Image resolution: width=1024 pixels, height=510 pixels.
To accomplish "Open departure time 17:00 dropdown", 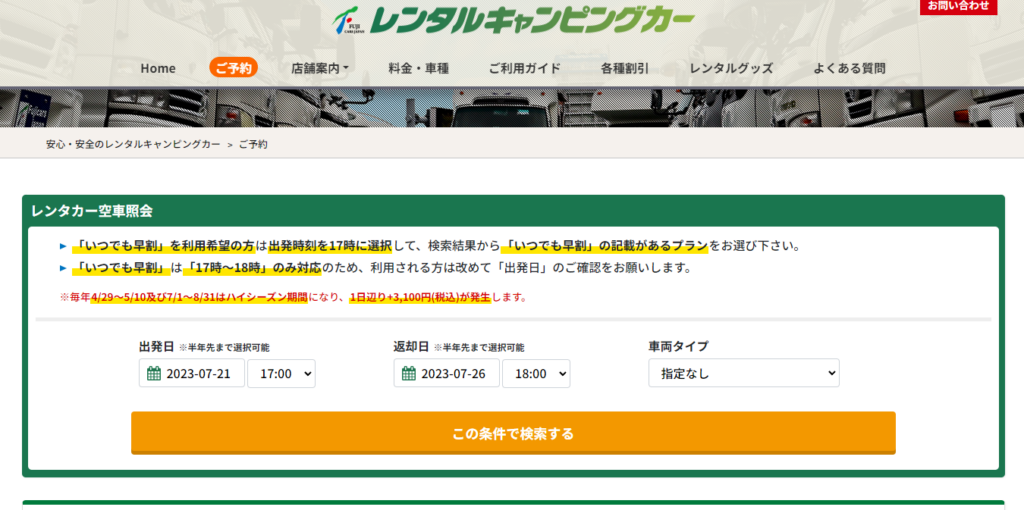I will click(281, 374).
